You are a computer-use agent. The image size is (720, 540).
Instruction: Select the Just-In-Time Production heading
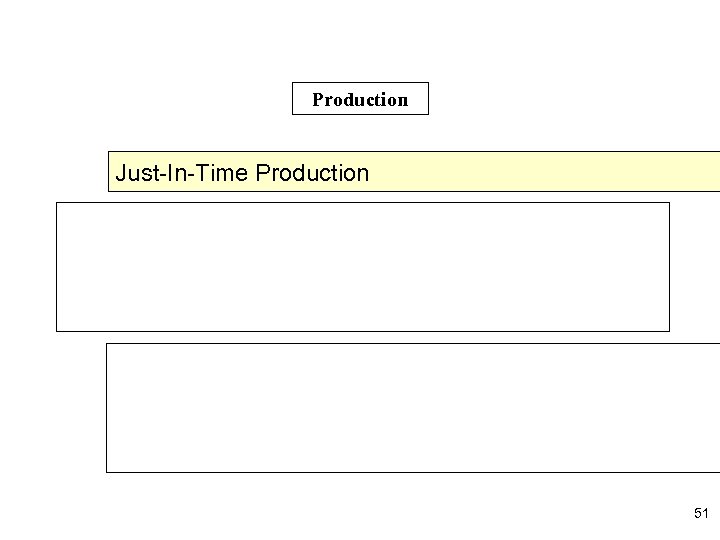click(x=243, y=172)
